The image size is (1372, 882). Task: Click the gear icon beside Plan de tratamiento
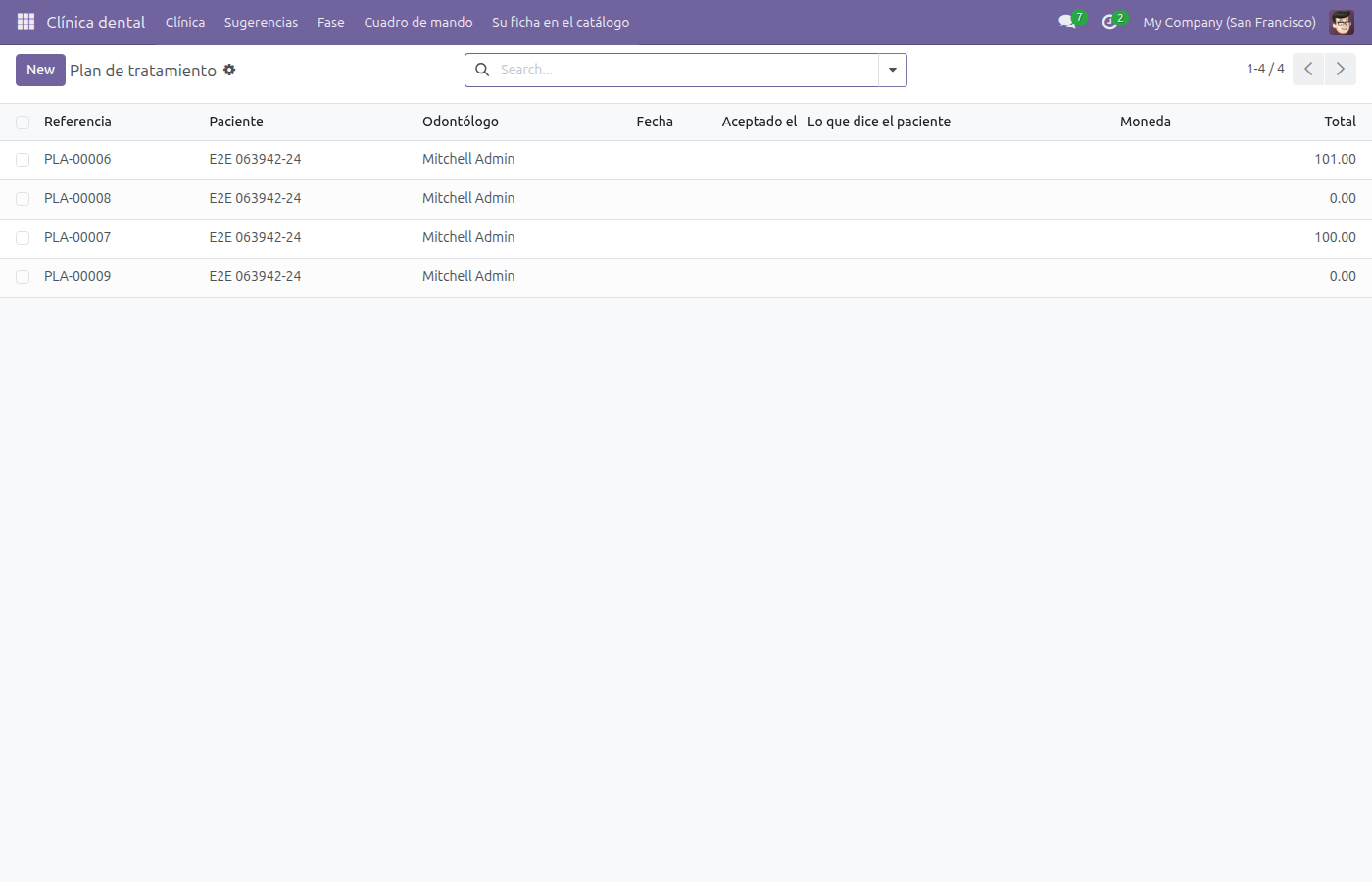click(x=229, y=70)
